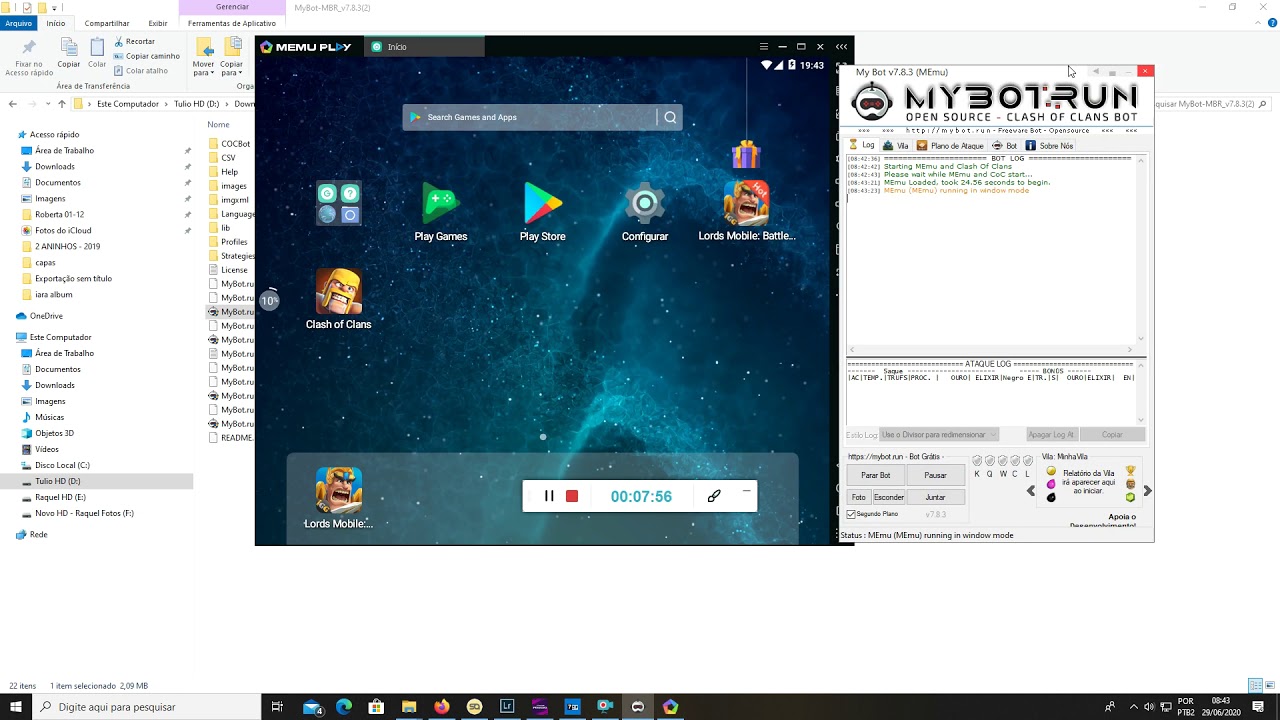Toggle the C shield indicator in MyBot

coord(1015,461)
